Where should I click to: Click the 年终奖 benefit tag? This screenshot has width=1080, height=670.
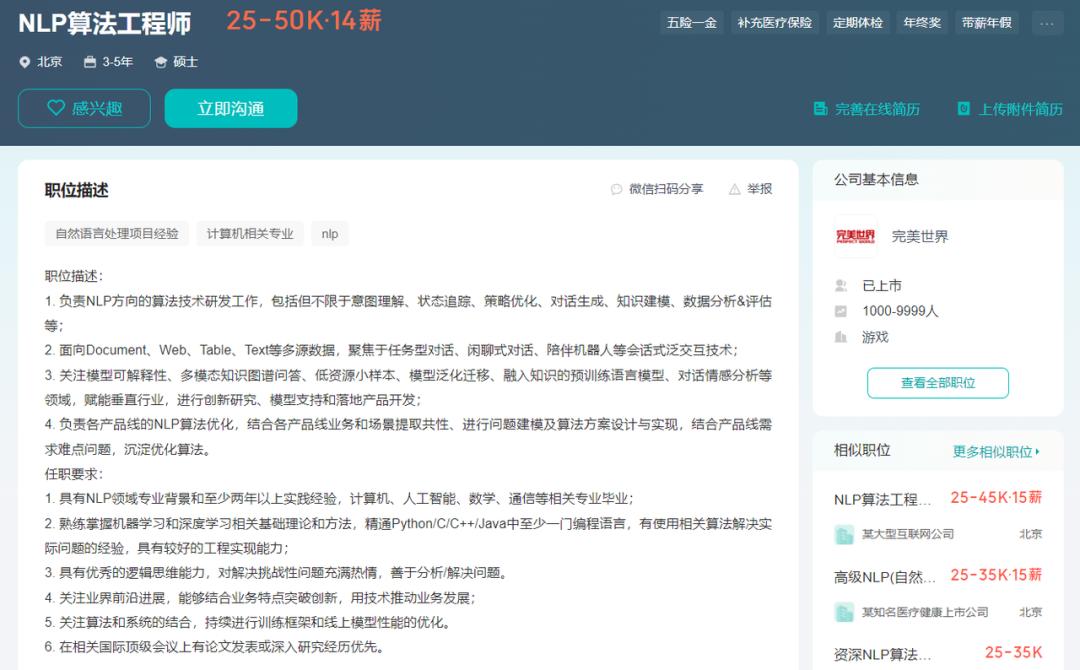[x=922, y=23]
